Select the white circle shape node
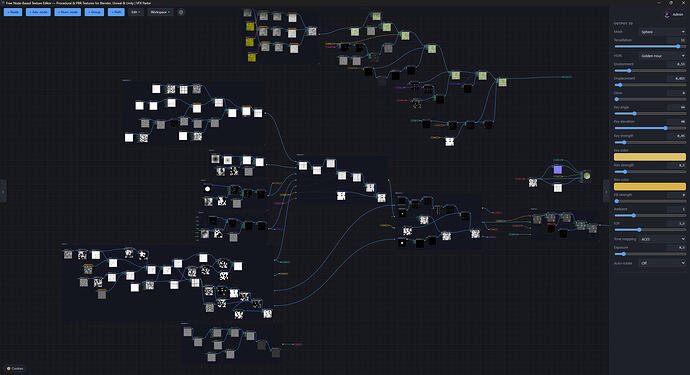Screen dimensions: 690x375 [207, 189]
